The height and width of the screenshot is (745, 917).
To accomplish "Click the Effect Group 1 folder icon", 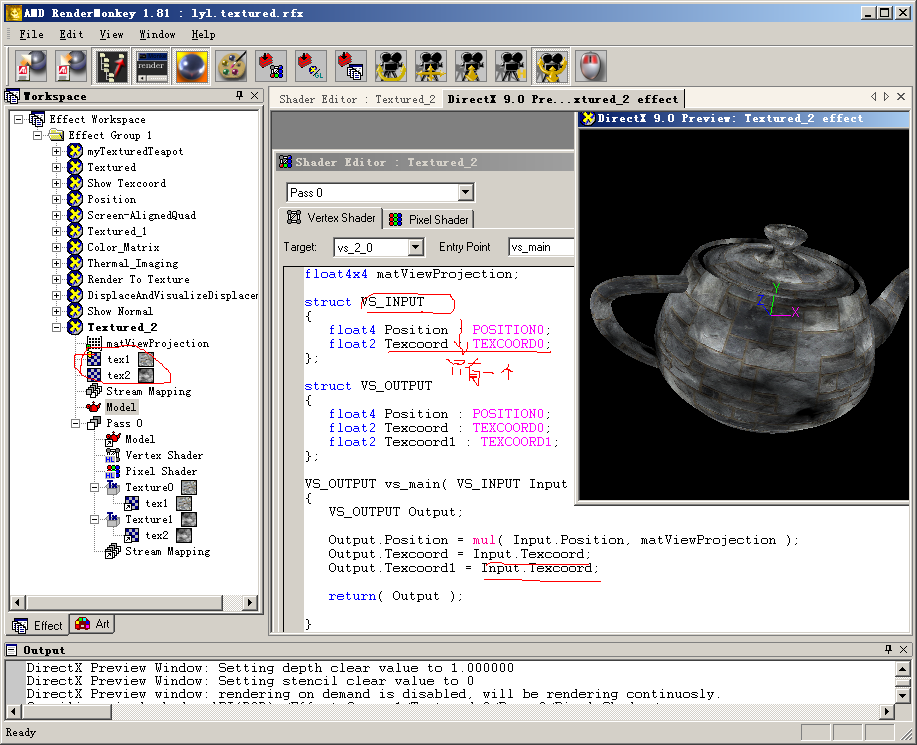I will tap(56, 135).
